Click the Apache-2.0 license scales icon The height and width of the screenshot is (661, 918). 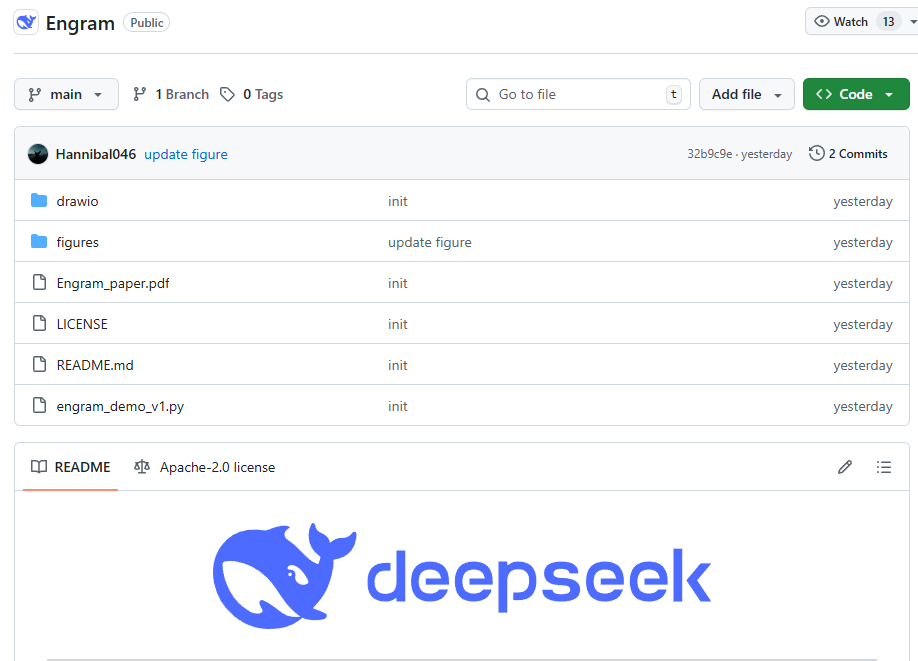click(x=142, y=467)
